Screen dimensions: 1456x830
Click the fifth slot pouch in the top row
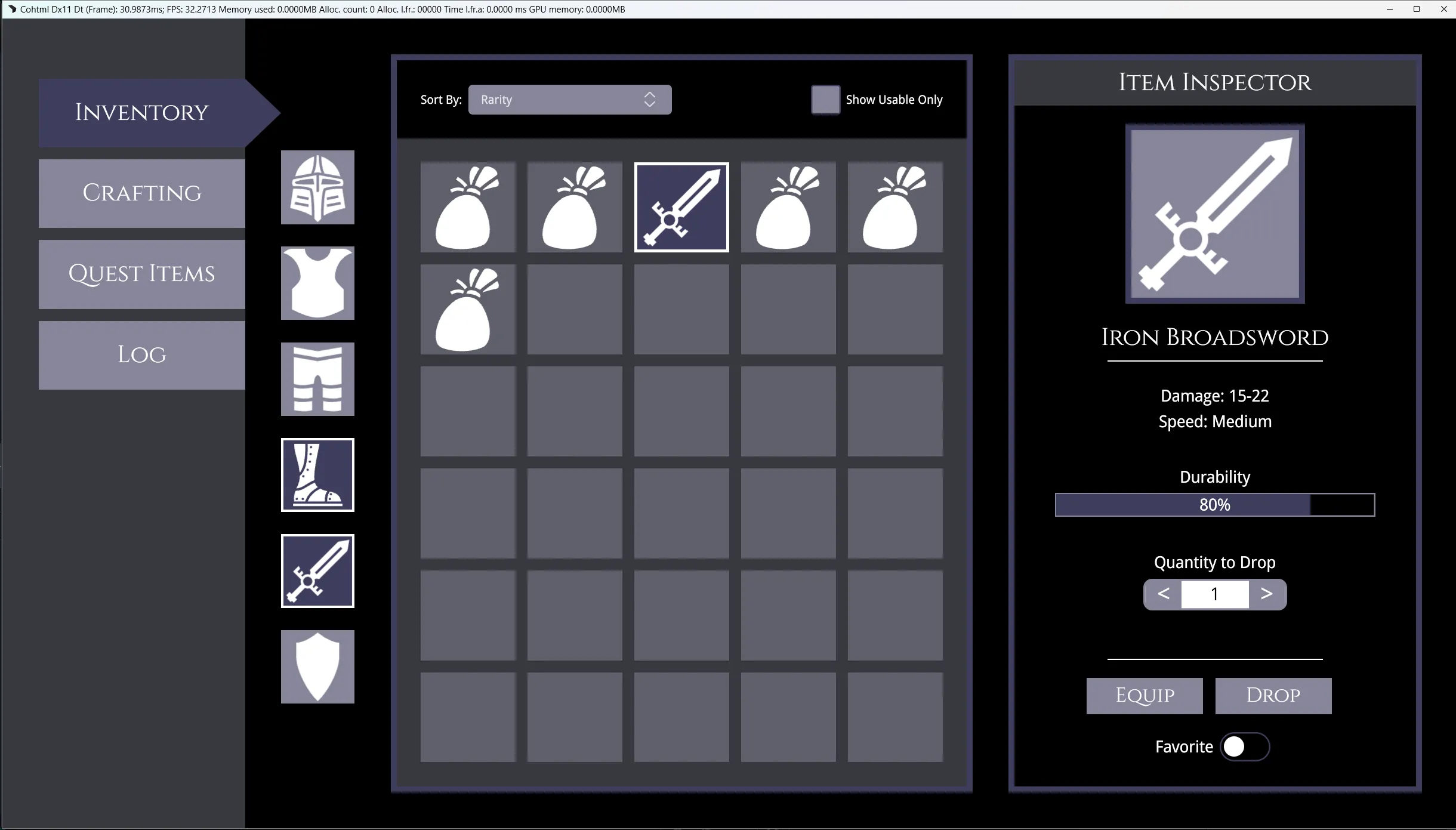coord(895,207)
